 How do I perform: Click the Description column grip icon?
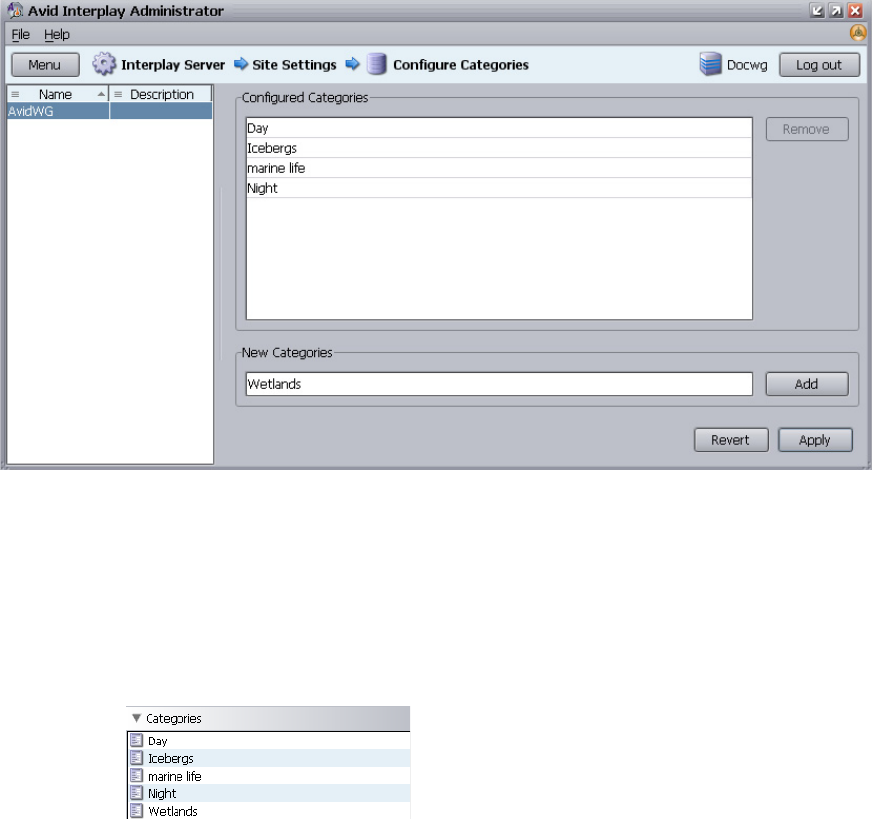[x=118, y=95]
